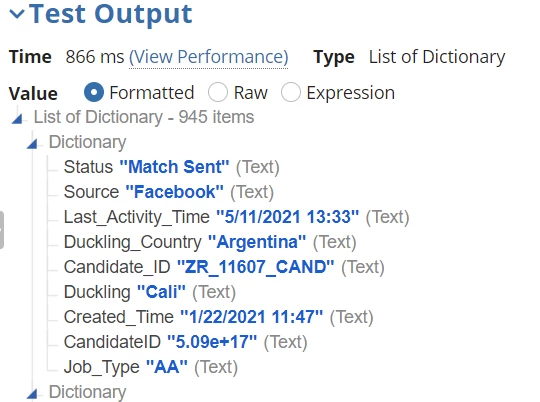This screenshot has width=540, height=402.
Task: Collapse the second Dictionary node triangle
Action: pyautogui.click(x=32, y=394)
